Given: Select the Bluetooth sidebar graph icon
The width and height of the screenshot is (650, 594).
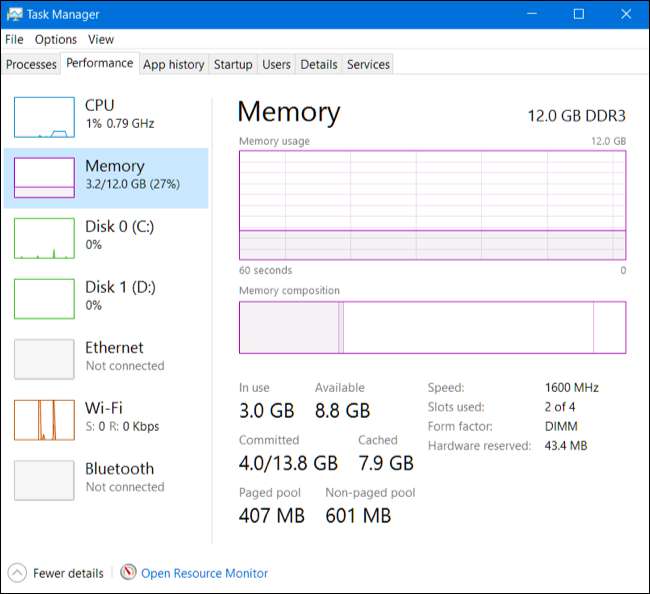Looking at the screenshot, I should click(44, 480).
